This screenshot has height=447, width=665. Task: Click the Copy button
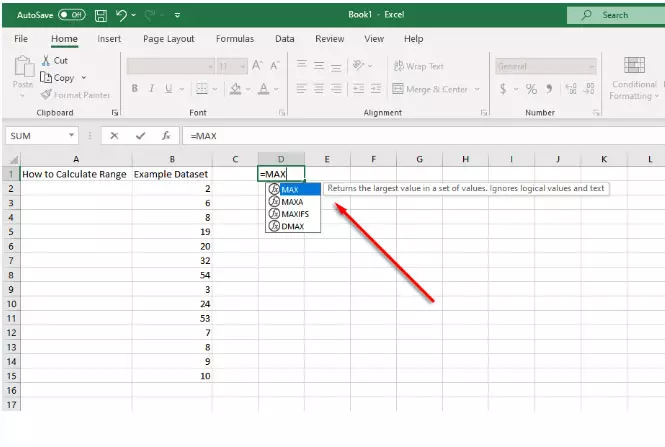point(57,78)
